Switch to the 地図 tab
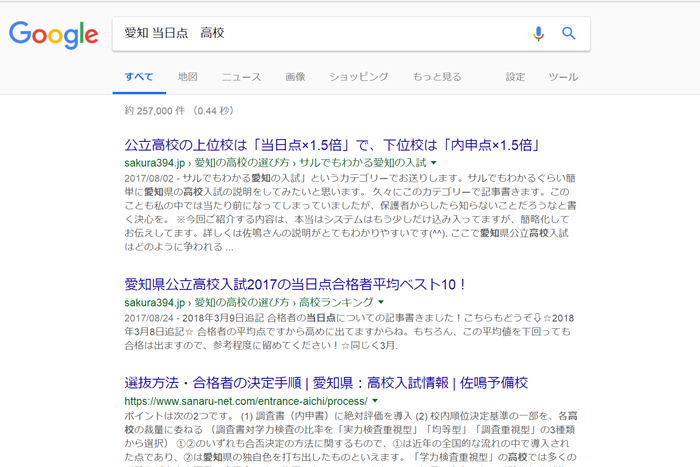This screenshot has height=467, width=700. point(188,77)
